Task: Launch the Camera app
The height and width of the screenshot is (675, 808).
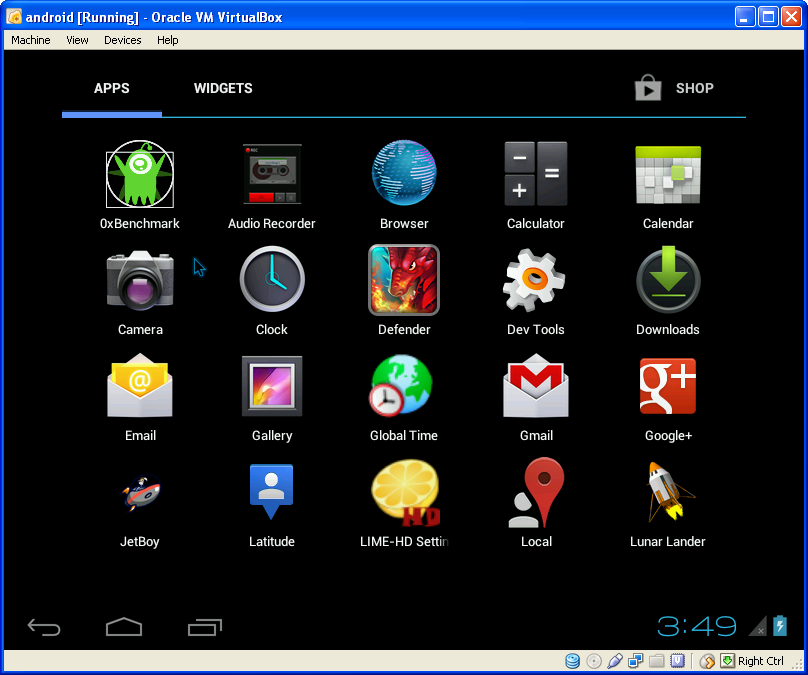Action: point(140,280)
